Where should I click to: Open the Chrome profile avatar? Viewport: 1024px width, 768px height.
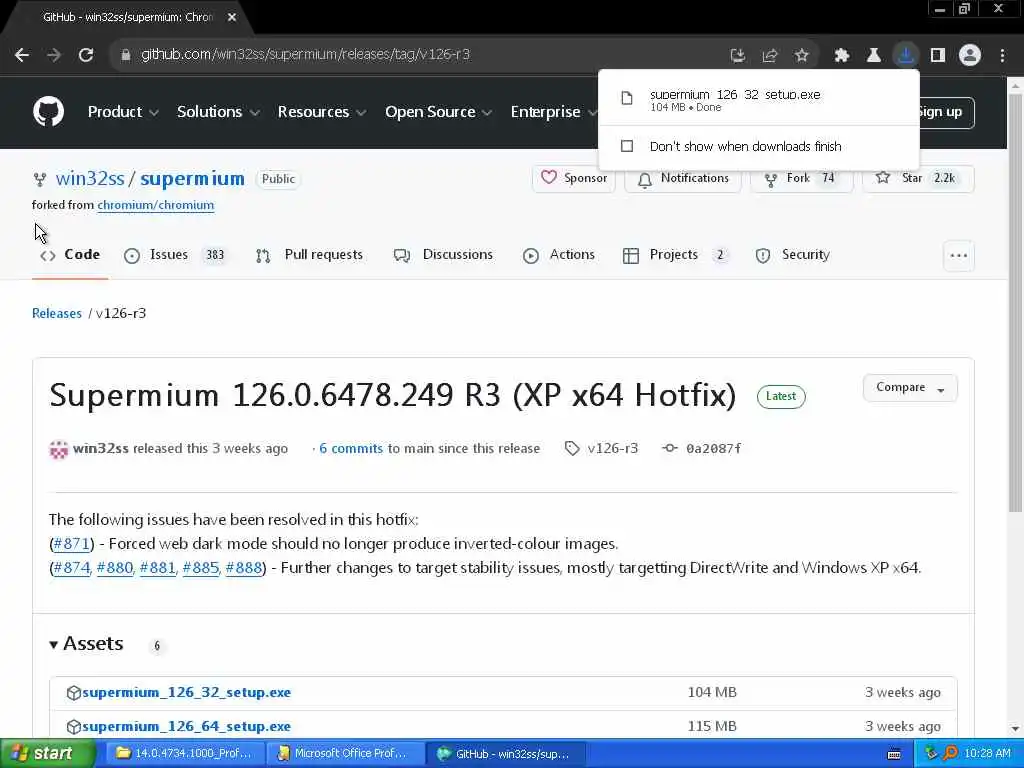[x=970, y=56]
